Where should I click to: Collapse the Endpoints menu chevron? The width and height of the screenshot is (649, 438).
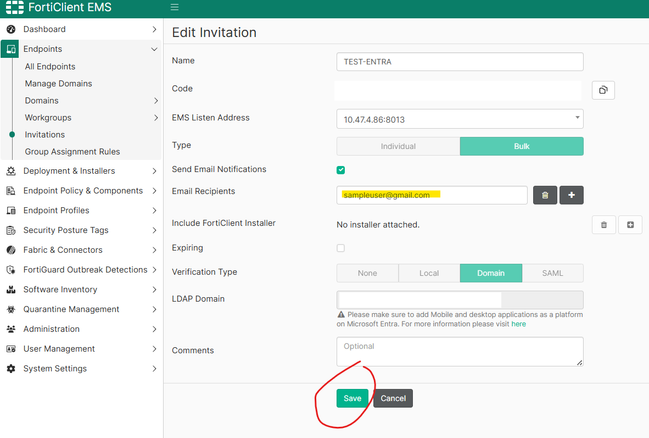154,49
